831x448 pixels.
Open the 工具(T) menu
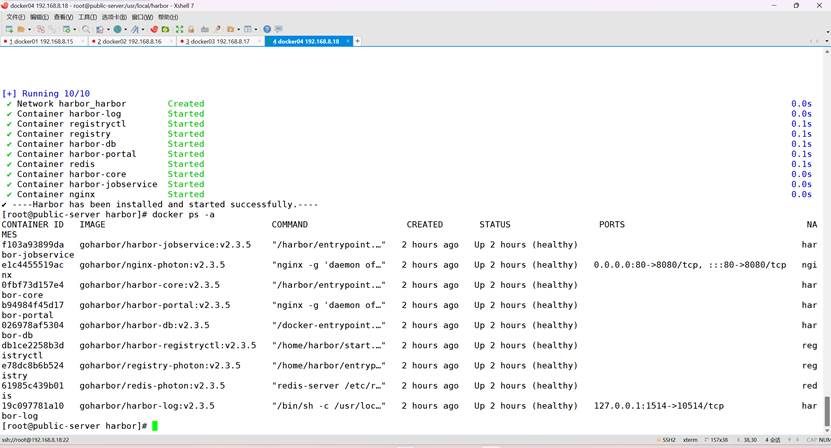pyautogui.click(x=87, y=17)
